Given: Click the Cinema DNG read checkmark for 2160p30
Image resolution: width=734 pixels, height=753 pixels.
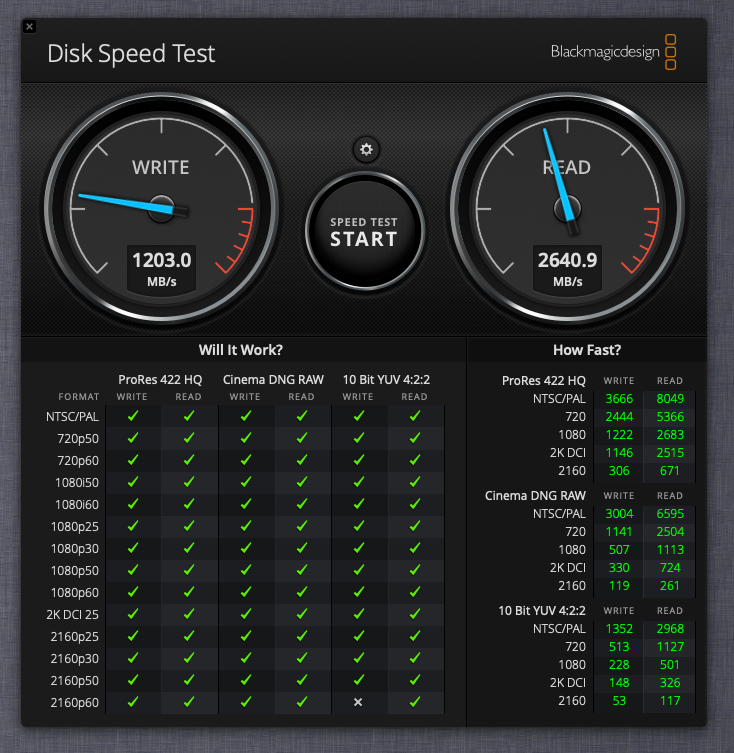Looking at the screenshot, I should coord(302,658).
